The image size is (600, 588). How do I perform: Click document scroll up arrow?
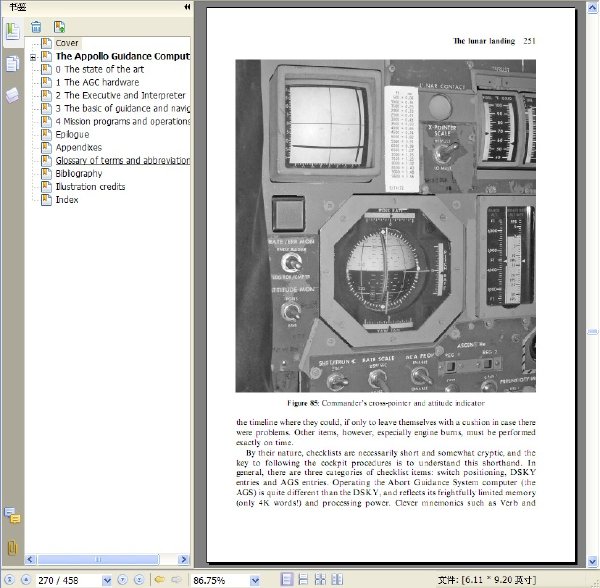point(592,8)
